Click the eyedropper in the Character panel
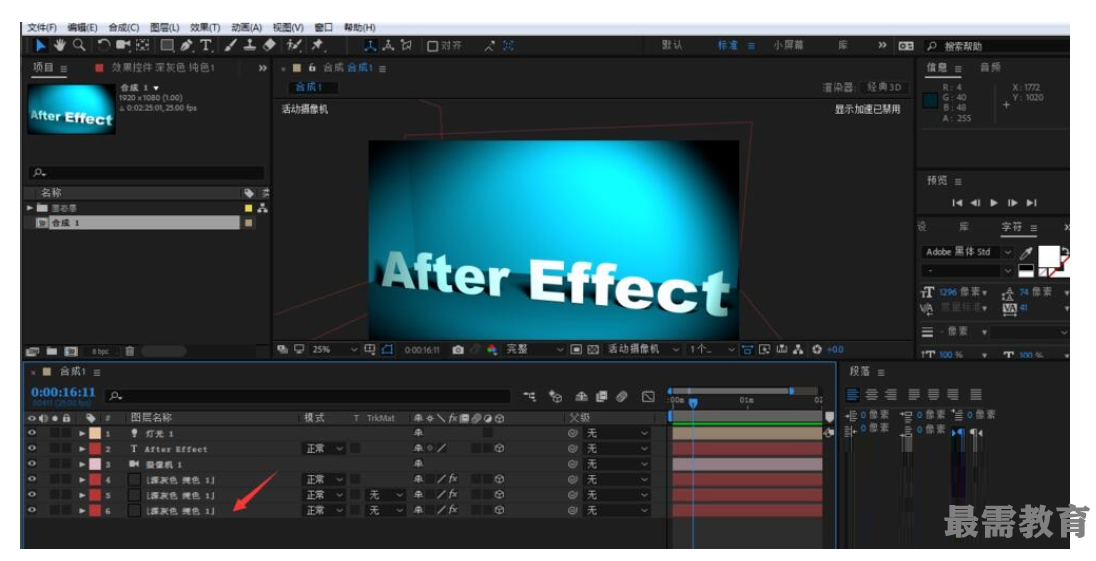This screenshot has width=1096, height=561. coord(1026,252)
